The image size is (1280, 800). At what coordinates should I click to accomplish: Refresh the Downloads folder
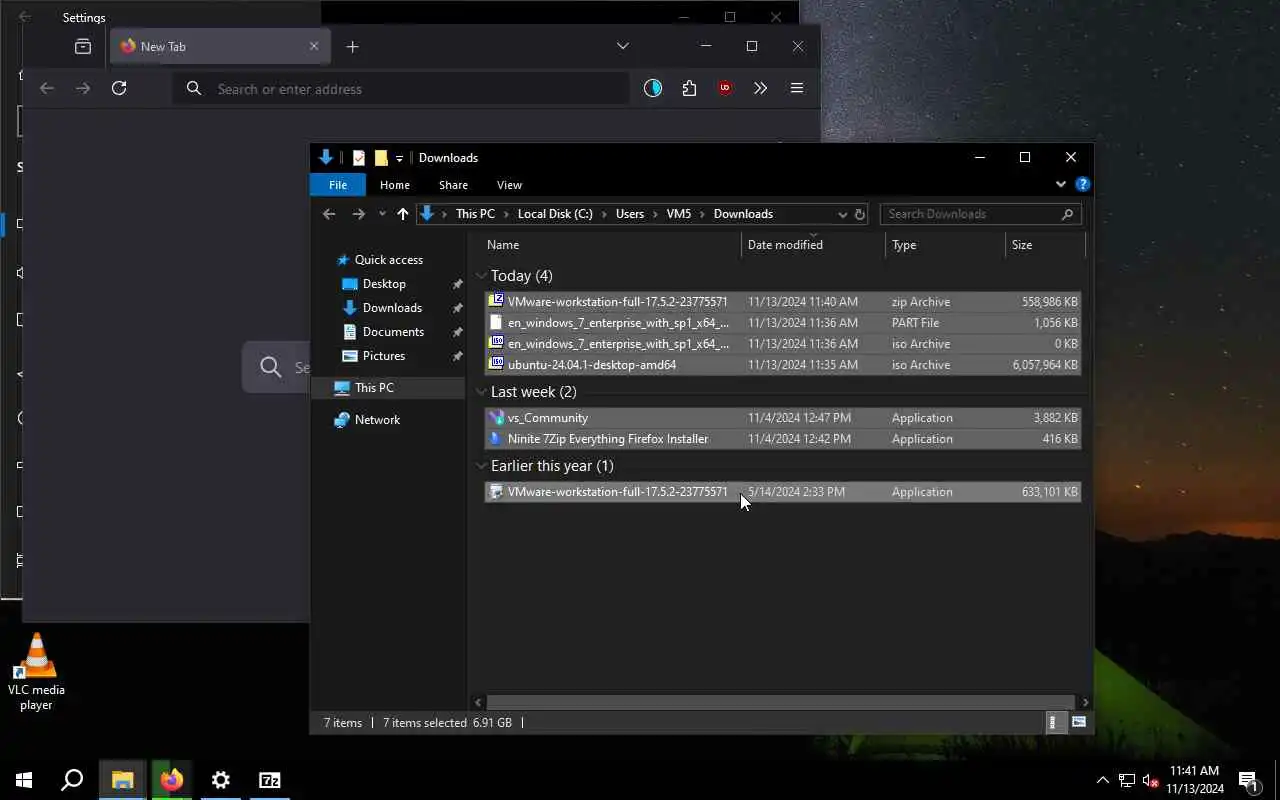pos(859,214)
